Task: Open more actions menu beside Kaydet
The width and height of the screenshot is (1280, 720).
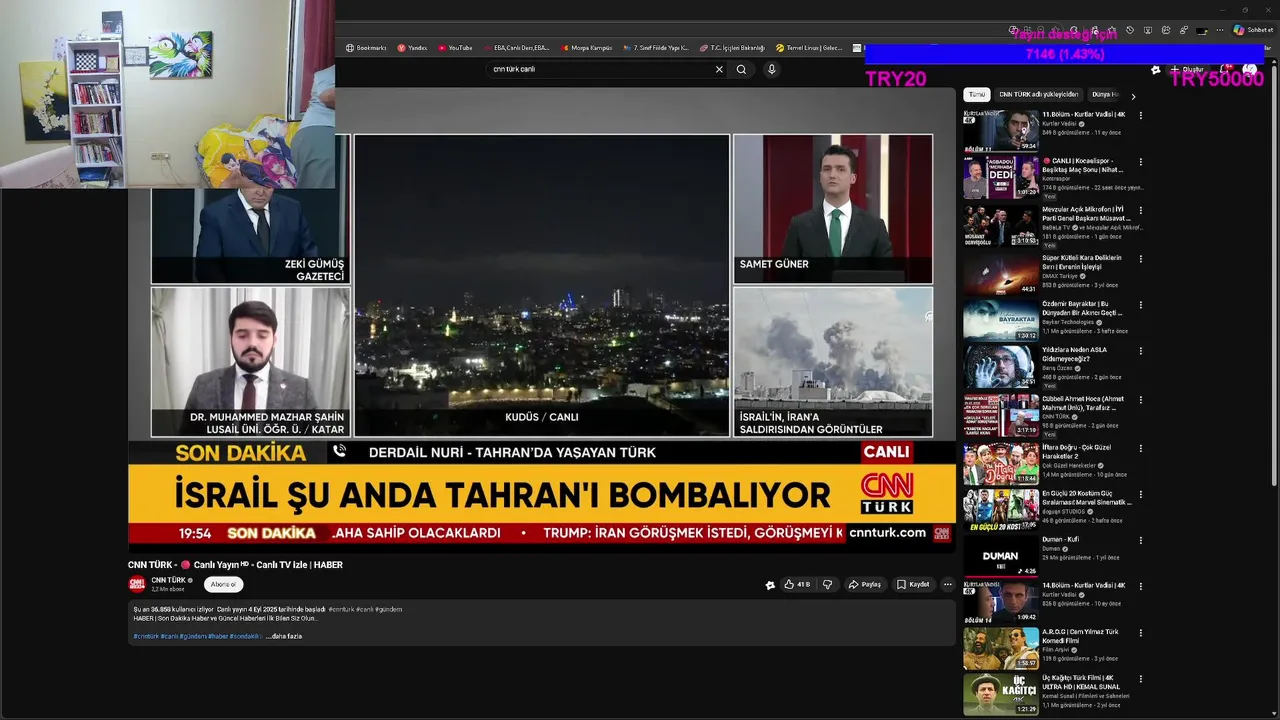Action: (x=948, y=585)
